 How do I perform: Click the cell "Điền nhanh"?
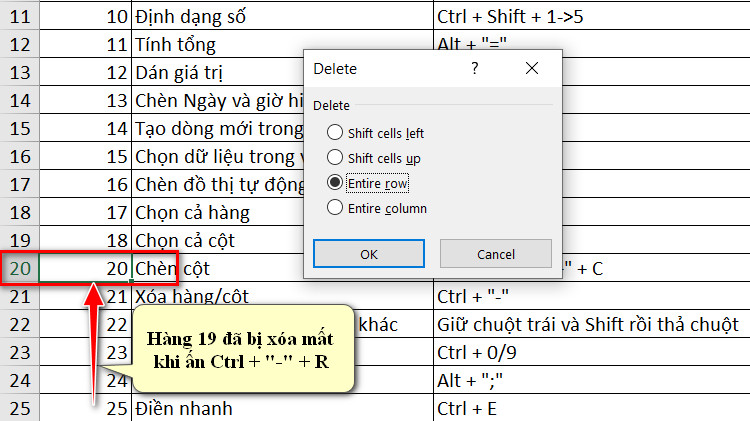pos(282,408)
